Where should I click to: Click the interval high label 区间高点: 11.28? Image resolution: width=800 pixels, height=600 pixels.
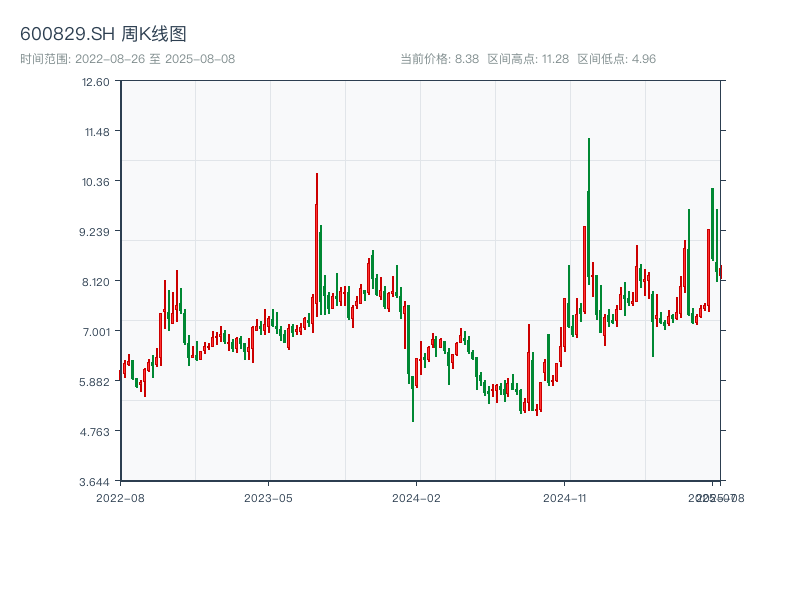tap(528, 59)
